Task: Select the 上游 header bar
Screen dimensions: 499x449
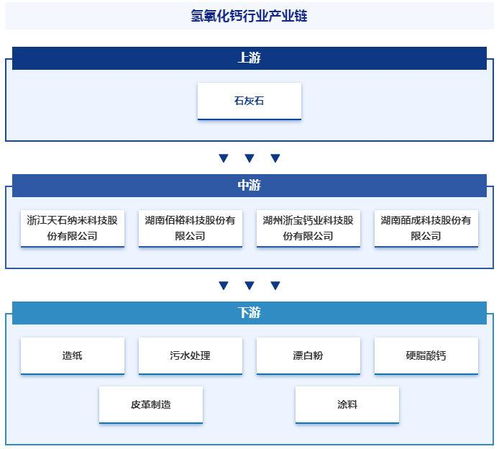Action: 249,58
